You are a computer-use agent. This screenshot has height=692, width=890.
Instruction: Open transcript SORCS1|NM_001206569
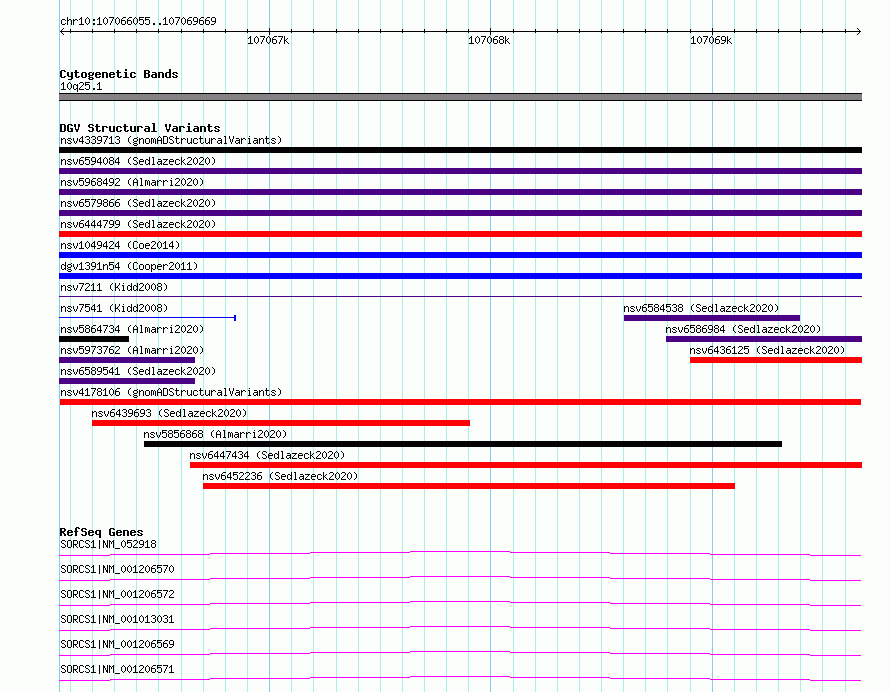pyautogui.click(x=117, y=644)
